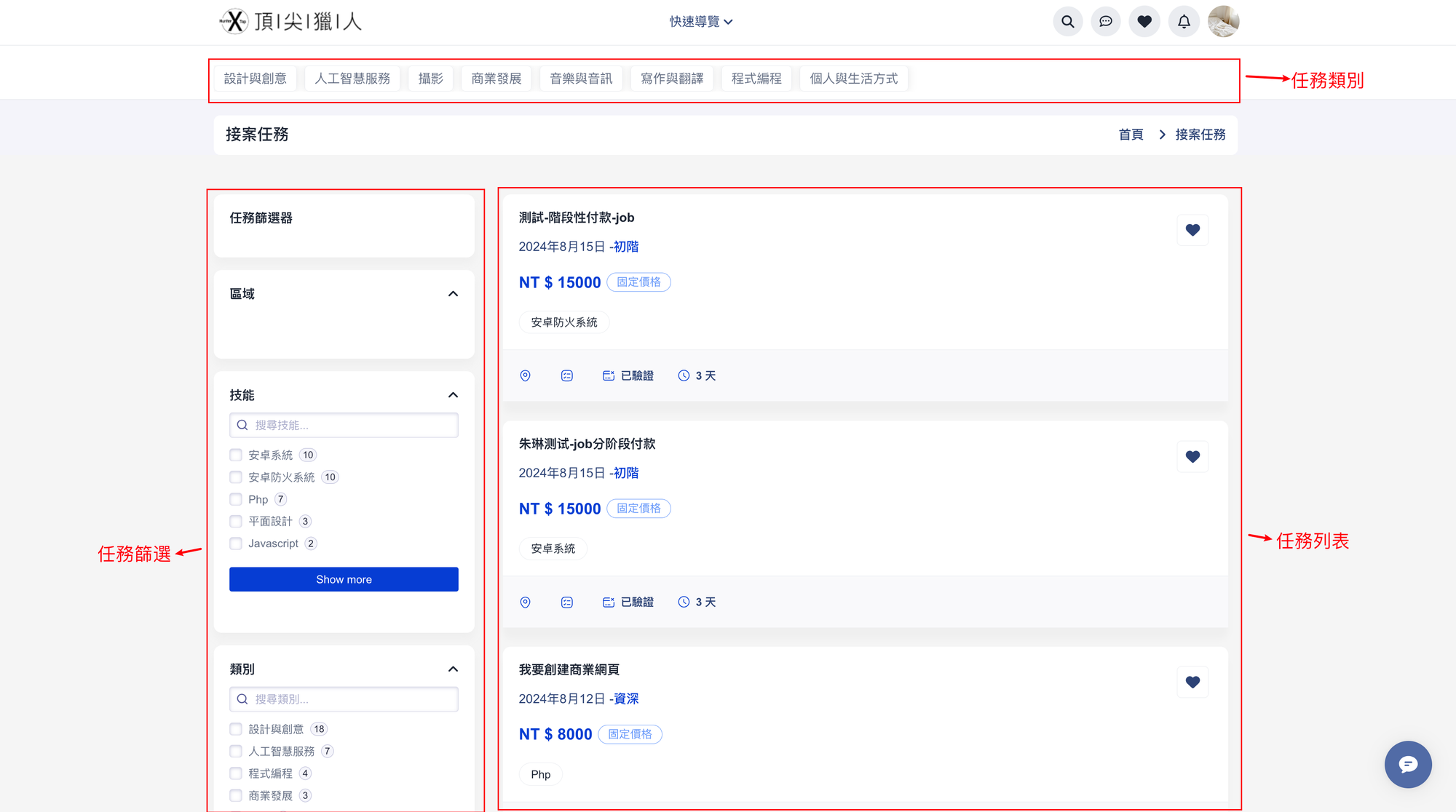Image resolution: width=1456 pixels, height=812 pixels.
Task: Tick the 設計與創意 category checkbox
Action: (236, 729)
